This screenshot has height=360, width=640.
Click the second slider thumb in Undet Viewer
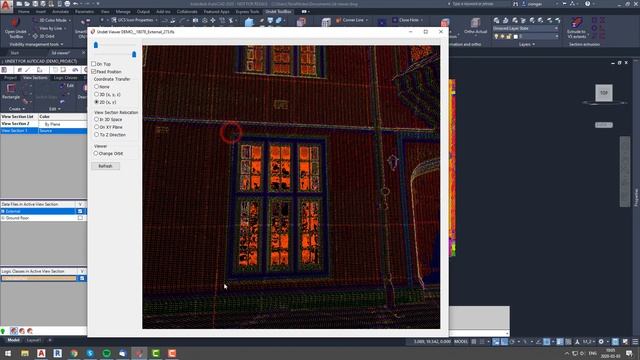(x=134, y=54)
